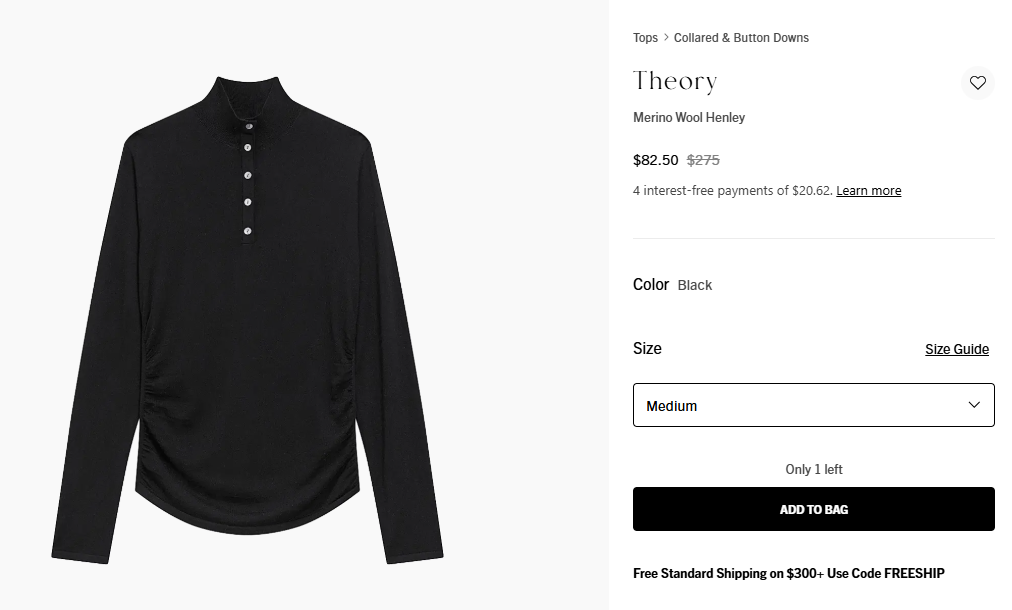Image resolution: width=1012 pixels, height=610 pixels.
Task: Click the 4 interest-free payments text
Action: (x=732, y=191)
